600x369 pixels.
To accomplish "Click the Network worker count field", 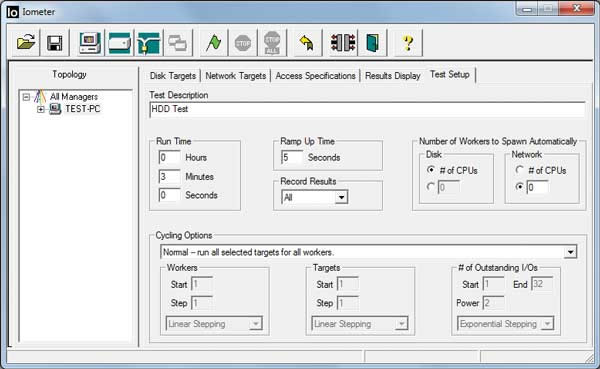I will (537, 187).
